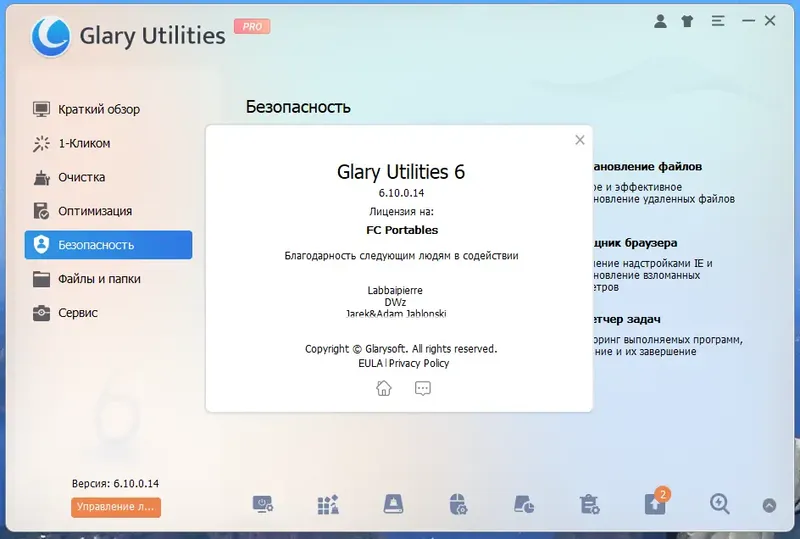Viewport: 800px width, 539px height.
Task: Open the feedback chat bubble icon
Action: pyautogui.click(x=422, y=388)
